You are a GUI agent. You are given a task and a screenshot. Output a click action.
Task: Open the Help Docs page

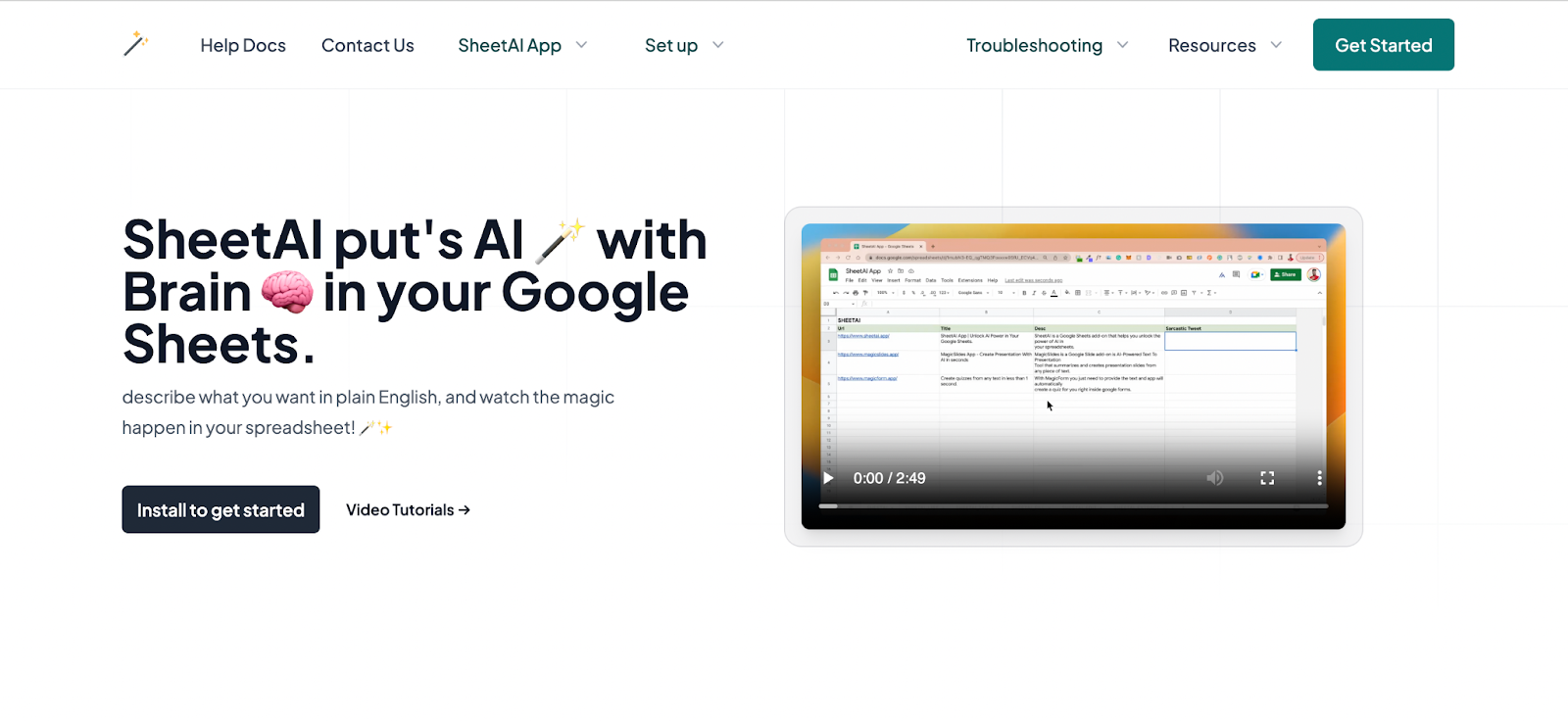click(243, 45)
